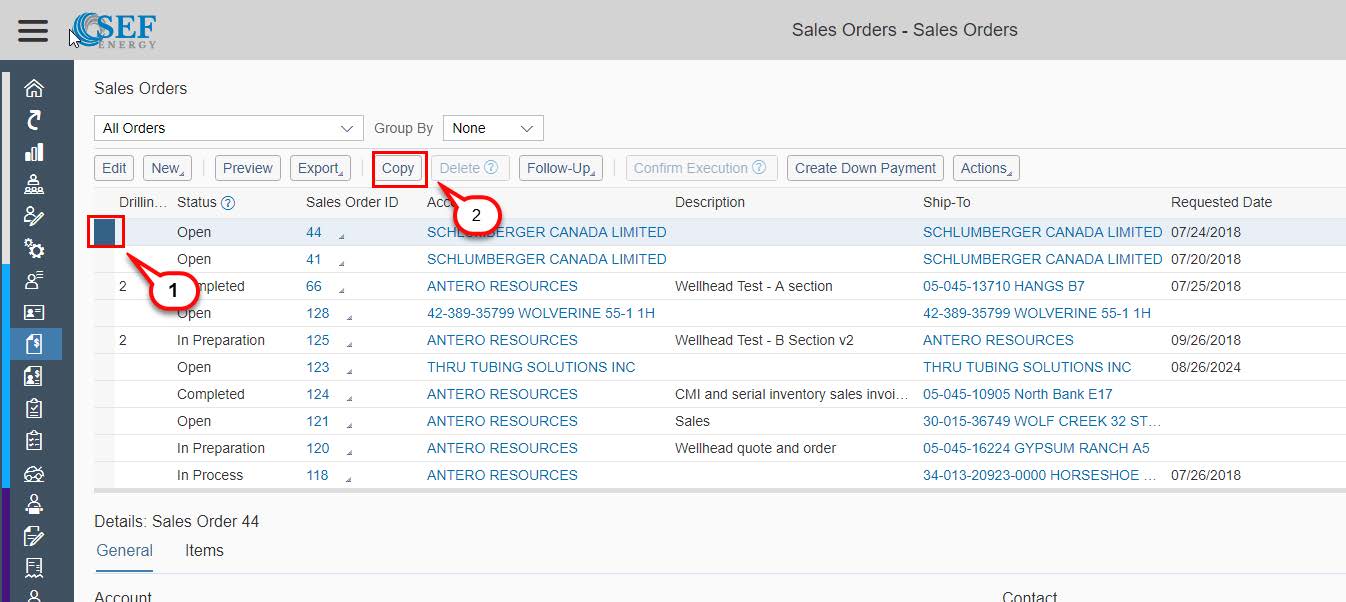Open the clipboard checkmark sidebar icon
The width and height of the screenshot is (1346, 602).
[34, 408]
